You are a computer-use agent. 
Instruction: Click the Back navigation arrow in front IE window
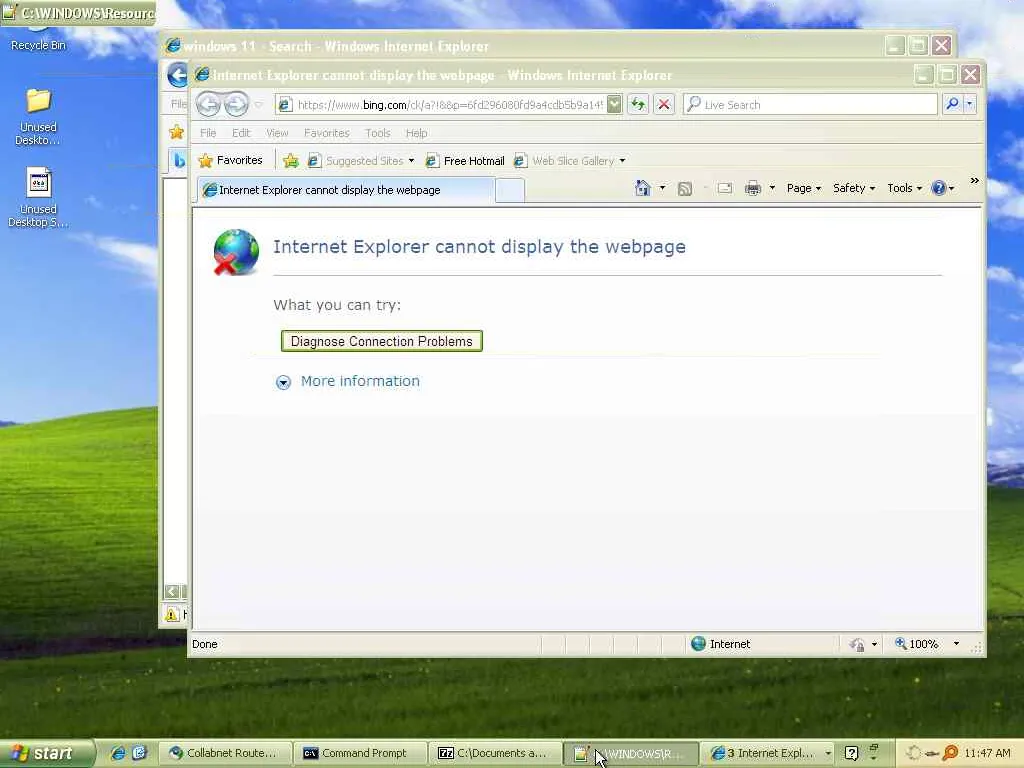(209, 104)
